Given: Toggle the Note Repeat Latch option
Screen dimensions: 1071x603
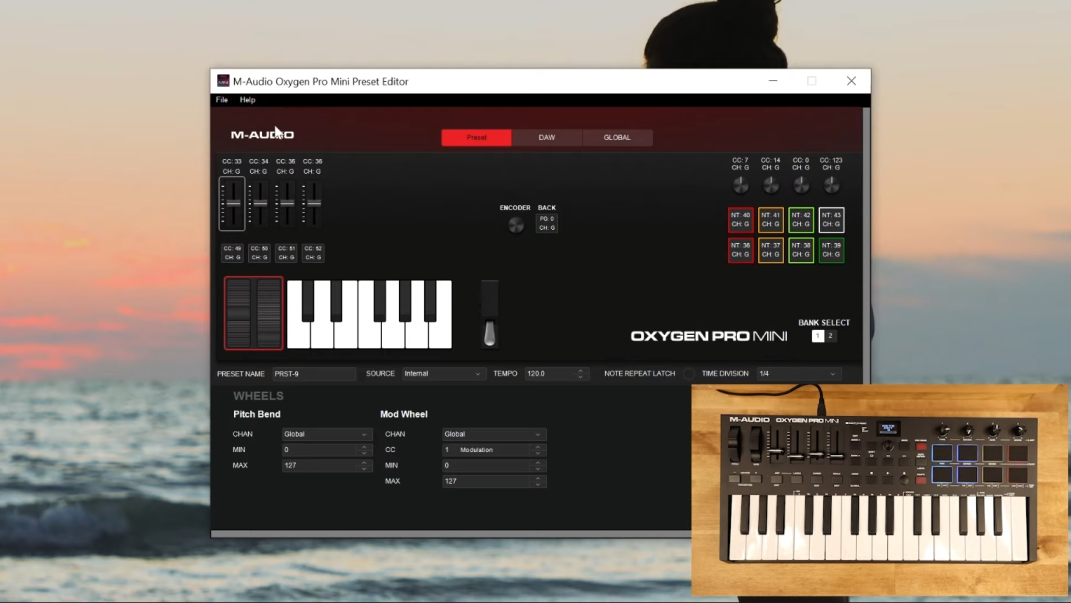Looking at the screenshot, I should point(688,374).
